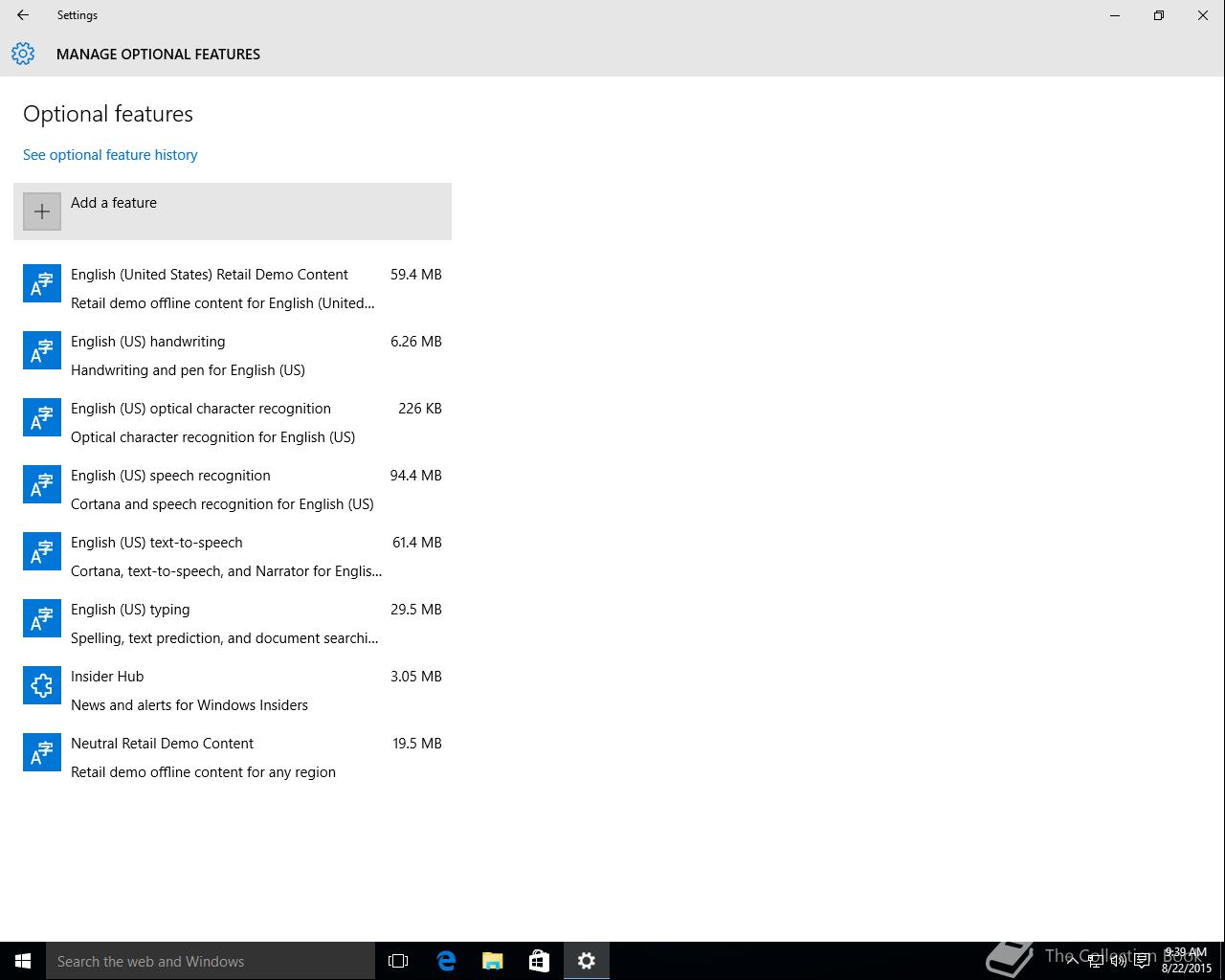Click 'Optical character recognition for English (US)' description

pyautogui.click(x=212, y=437)
